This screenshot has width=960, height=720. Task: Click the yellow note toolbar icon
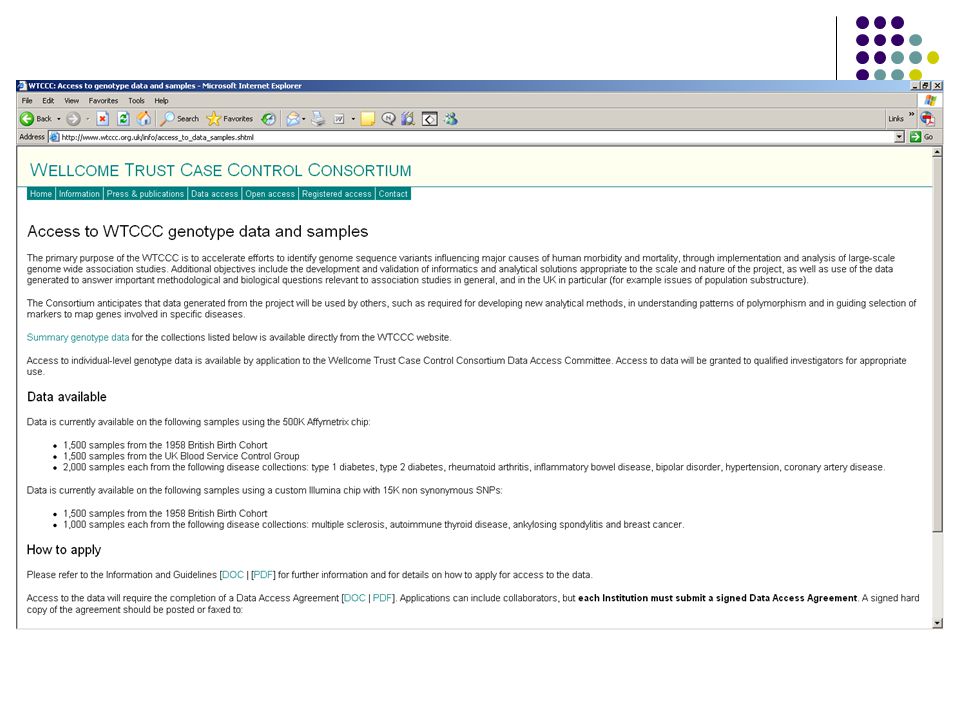tap(367, 119)
